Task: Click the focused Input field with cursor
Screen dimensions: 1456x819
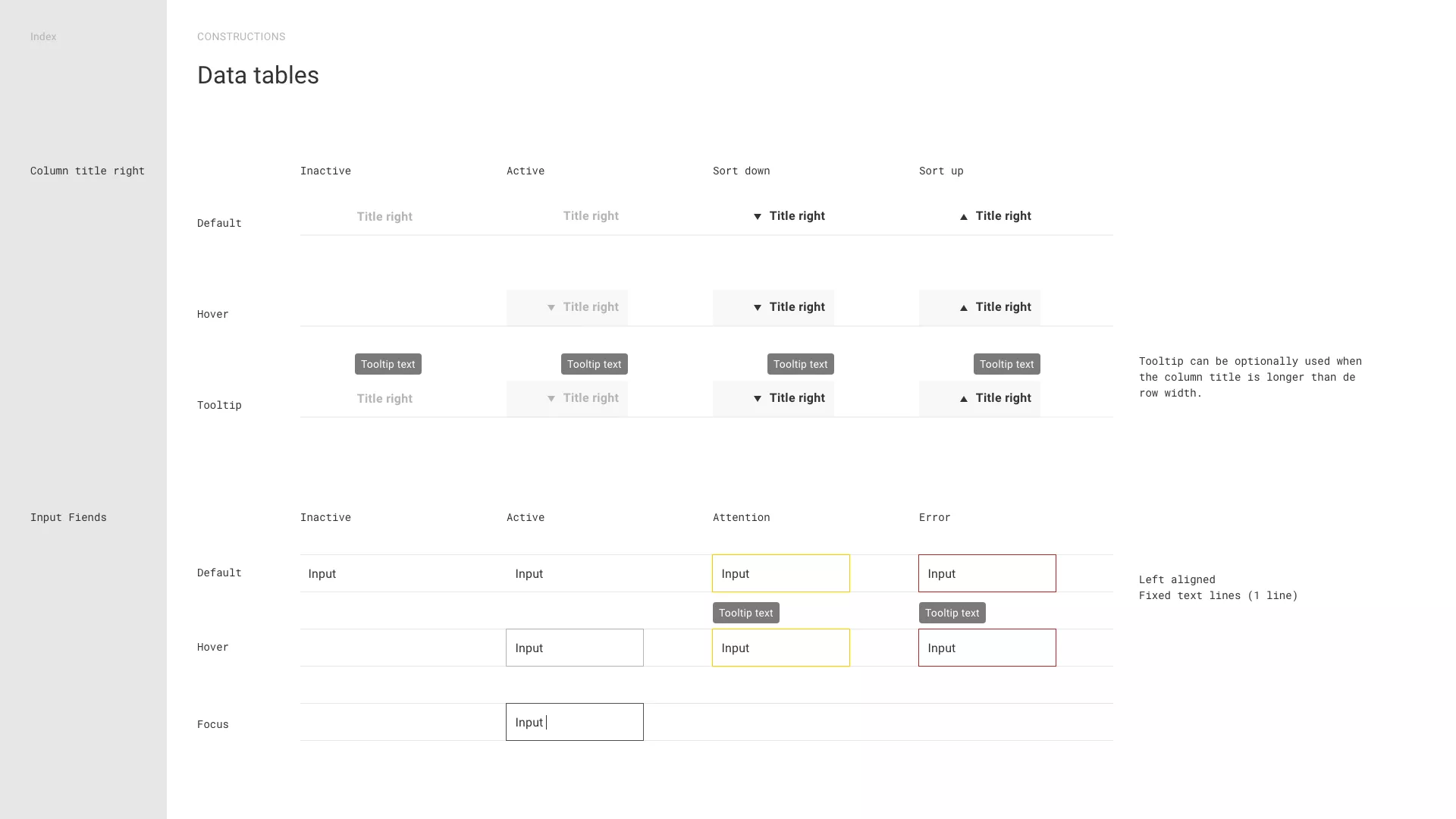Action: coord(574,722)
